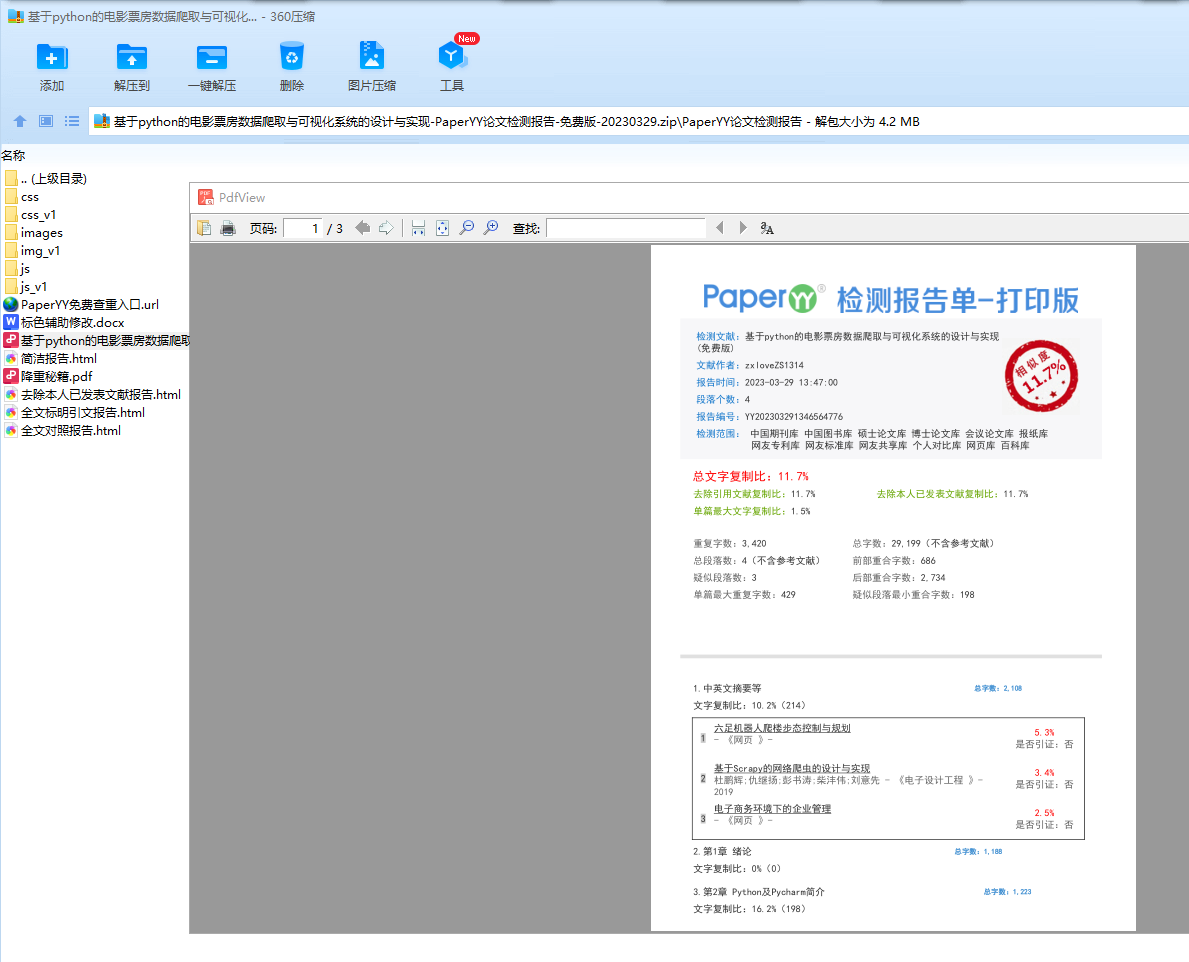This screenshot has height=962, width=1189.
Task: Select the 去除本人已发表文献报告.html file
Action: tap(93, 395)
